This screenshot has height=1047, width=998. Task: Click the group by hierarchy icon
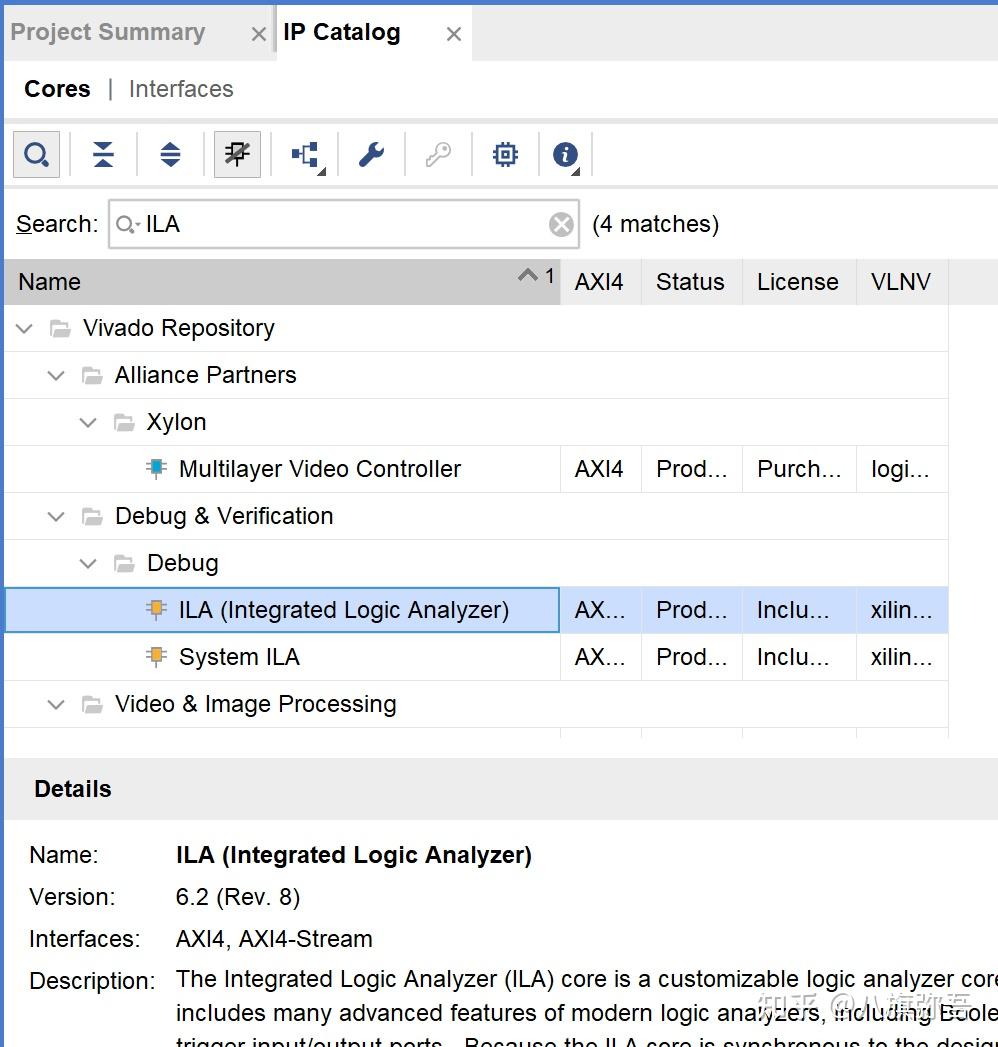(x=305, y=155)
